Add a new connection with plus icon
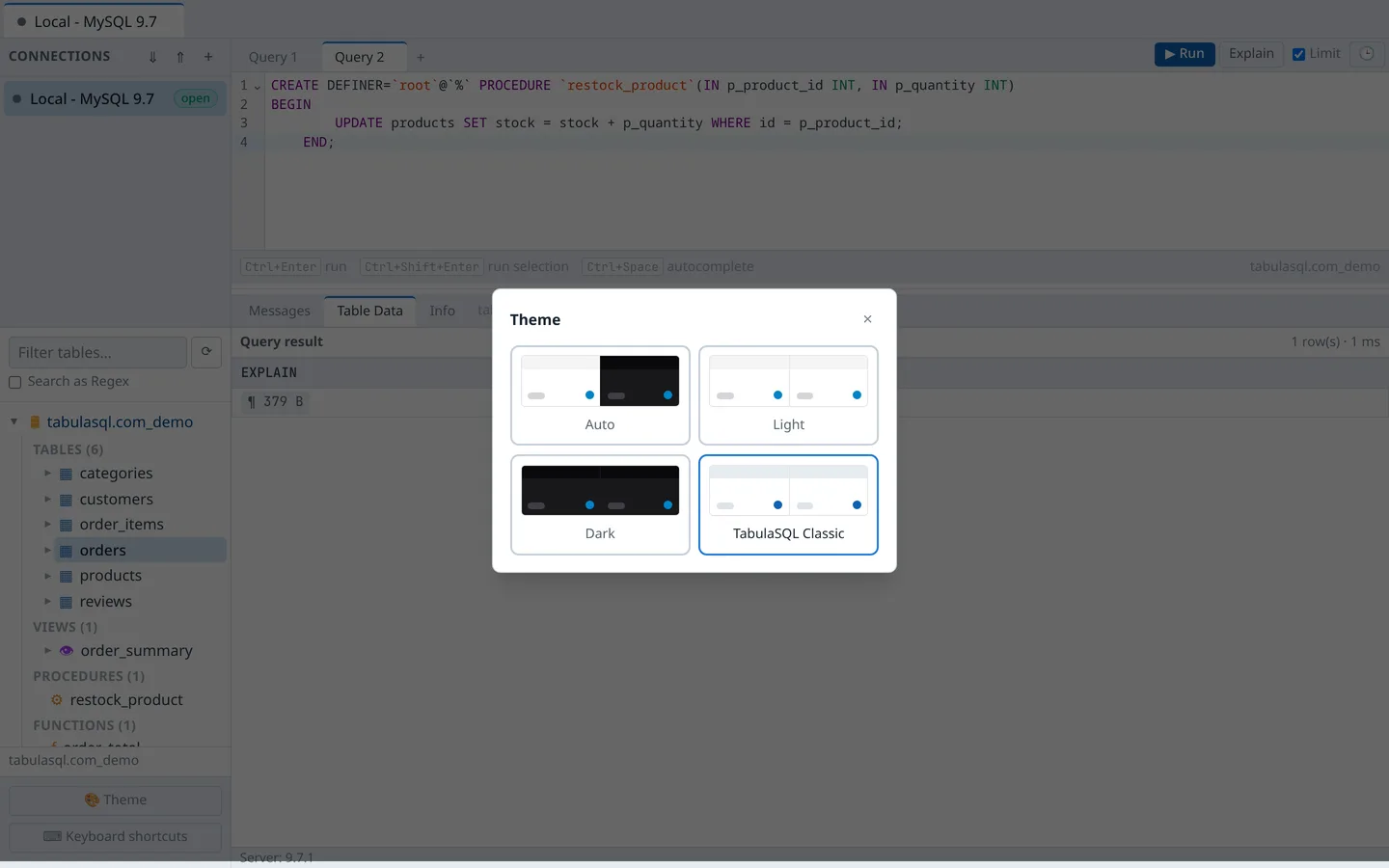The height and width of the screenshot is (868, 1389). [208, 57]
